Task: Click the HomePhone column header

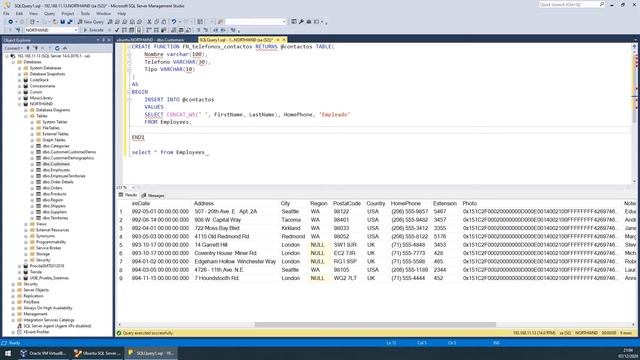Action: click(405, 203)
